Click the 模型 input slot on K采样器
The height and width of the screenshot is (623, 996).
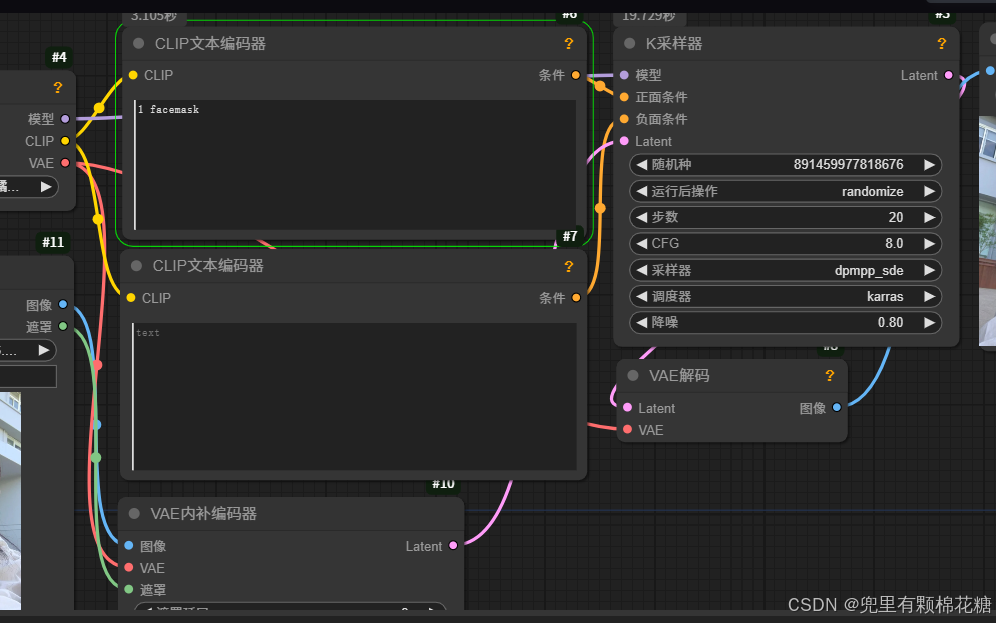622,75
